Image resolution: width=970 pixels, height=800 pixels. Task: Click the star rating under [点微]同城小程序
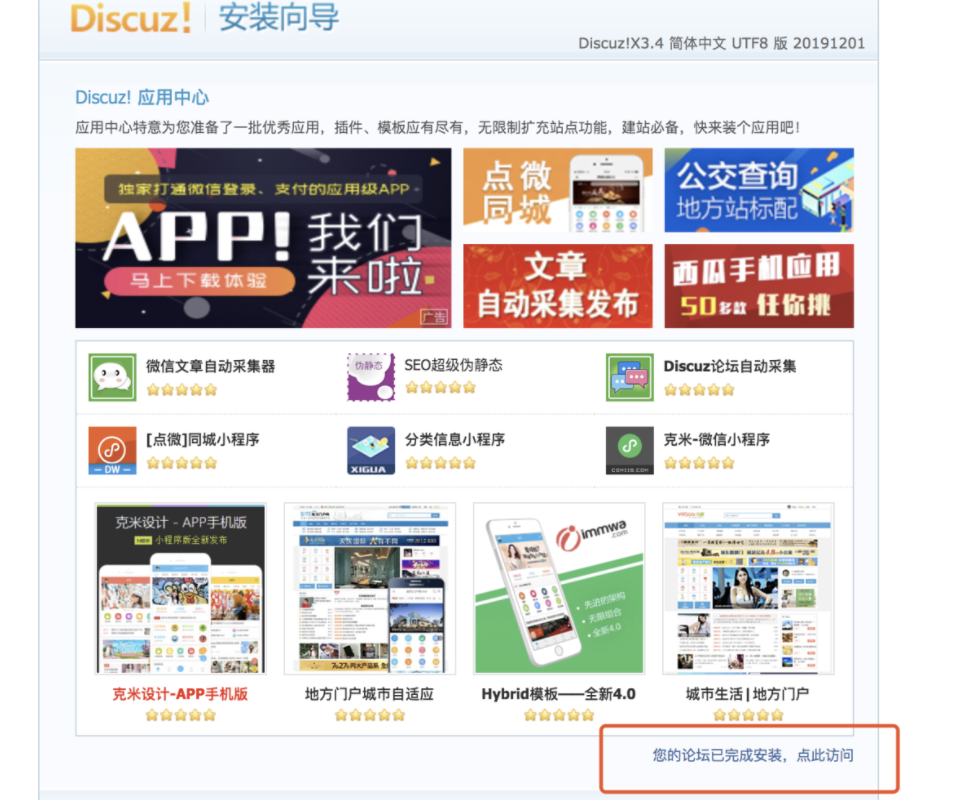click(x=182, y=463)
